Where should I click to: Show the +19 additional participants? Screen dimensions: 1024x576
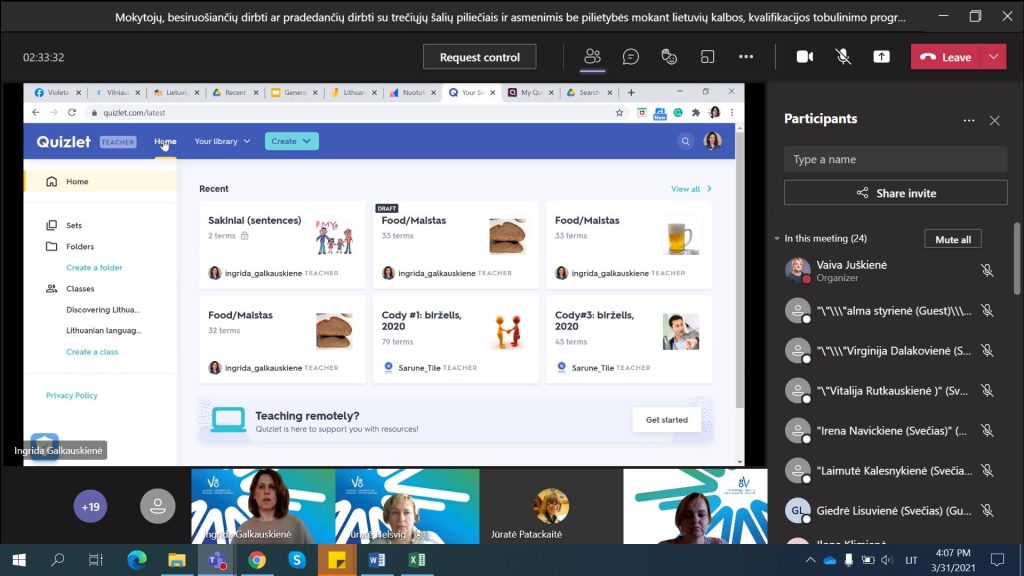[x=90, y=507]
